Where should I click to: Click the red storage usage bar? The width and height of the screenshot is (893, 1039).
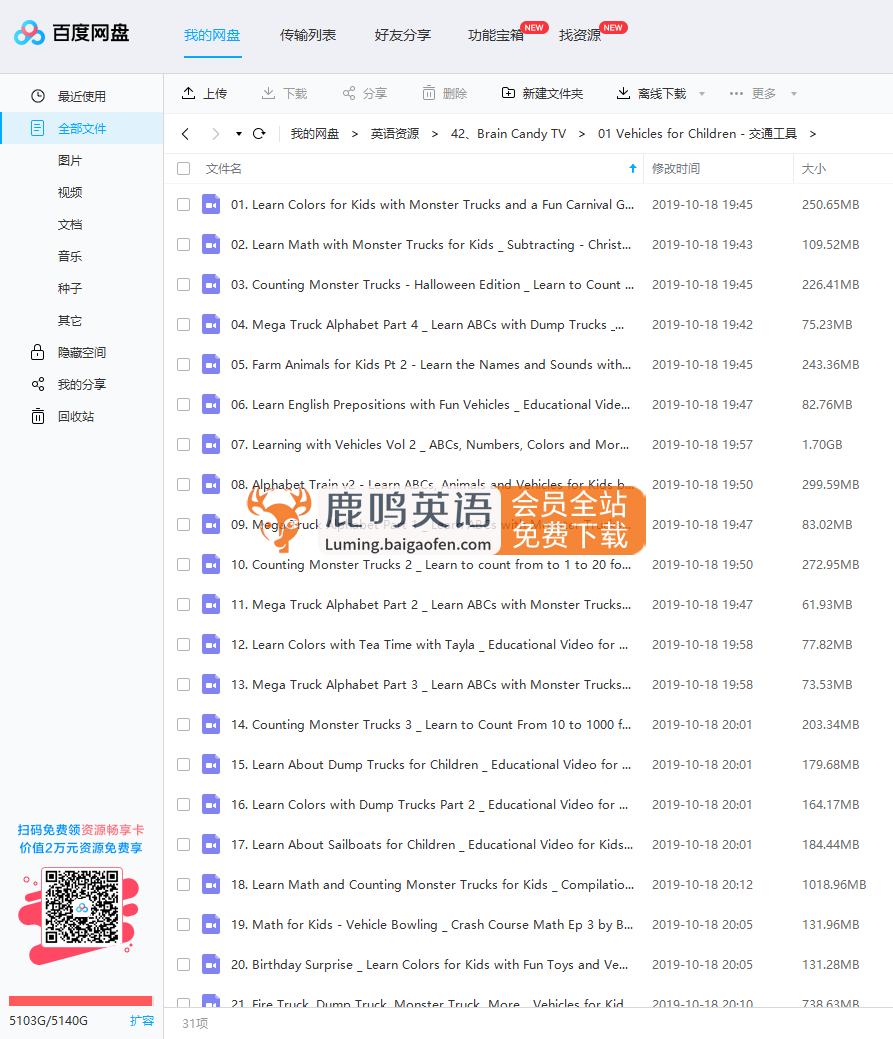(80, 1001)
